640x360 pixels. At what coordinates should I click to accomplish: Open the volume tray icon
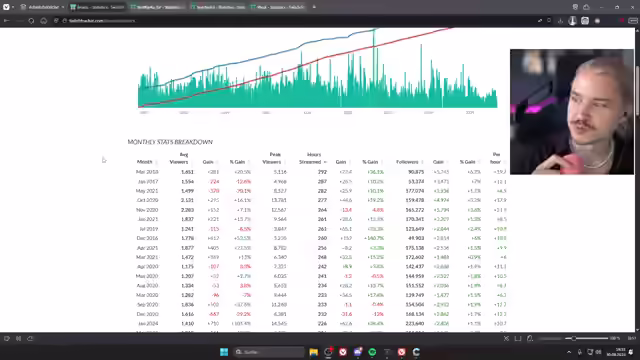click(x=599, y=352)
